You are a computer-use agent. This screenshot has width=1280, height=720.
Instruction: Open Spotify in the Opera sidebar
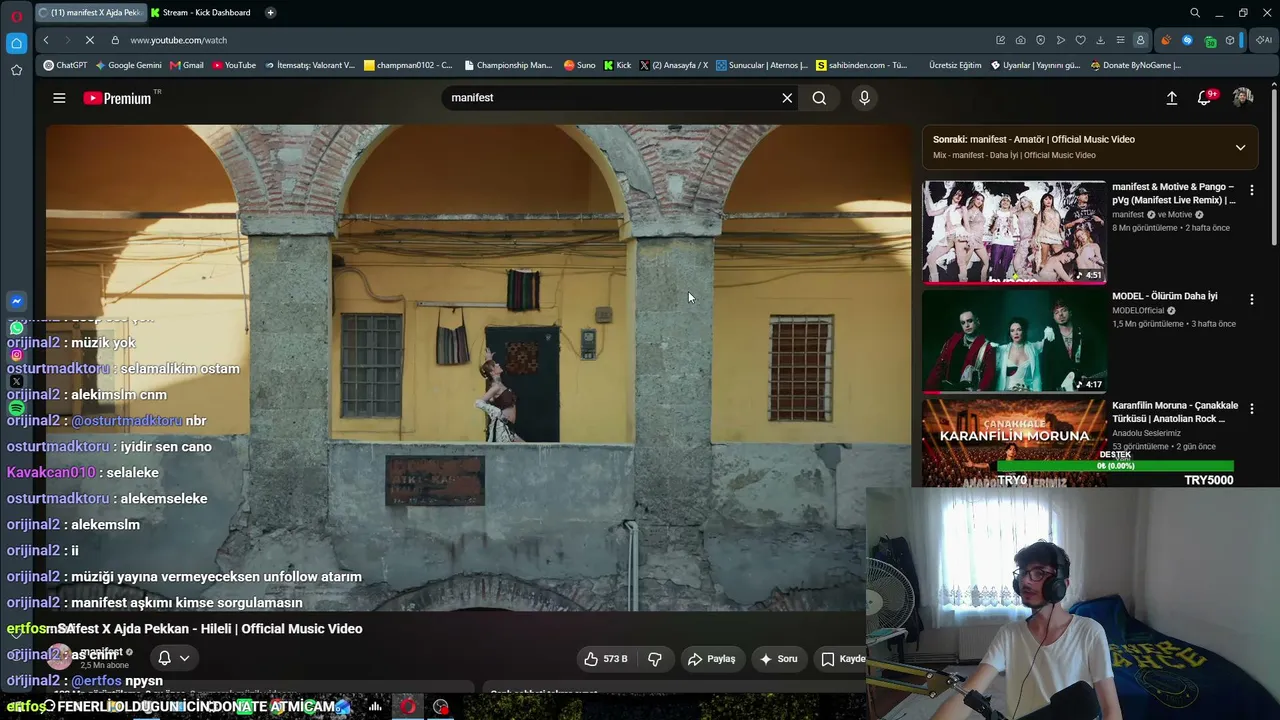16,408
